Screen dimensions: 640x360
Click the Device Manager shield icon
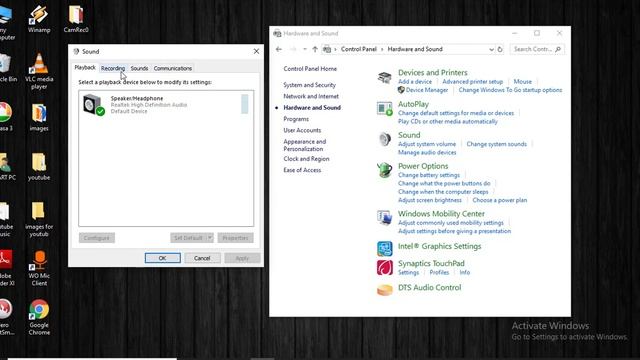pos(401,90)
